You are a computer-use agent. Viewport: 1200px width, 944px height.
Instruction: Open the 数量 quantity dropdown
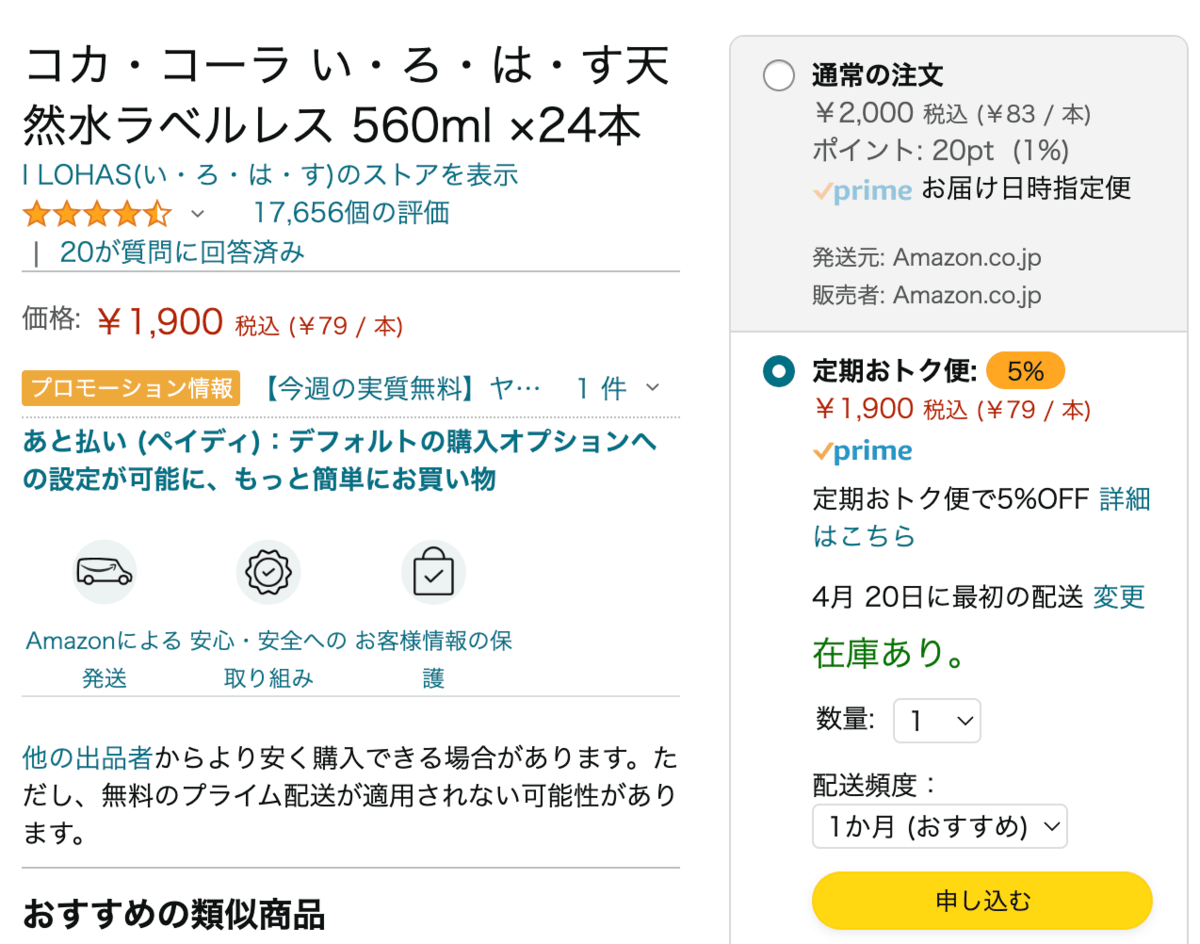[937, 720]
